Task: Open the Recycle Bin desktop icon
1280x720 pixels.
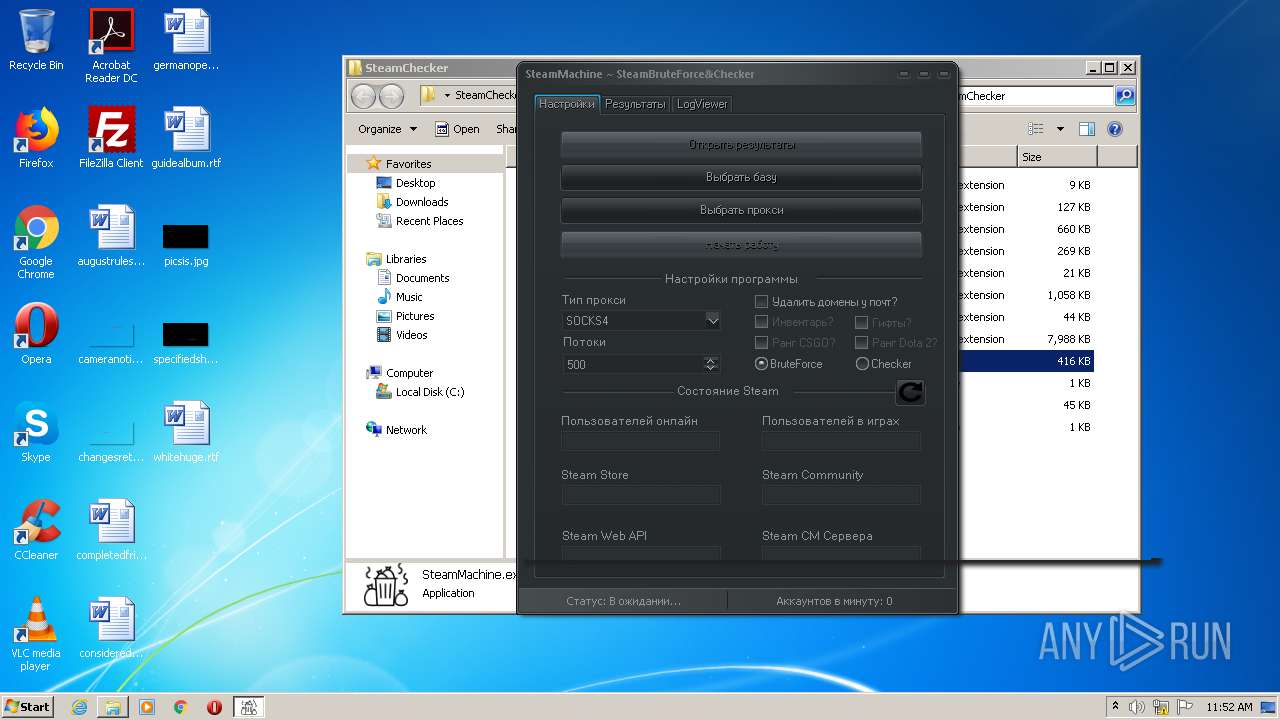Action: (36, 40)
